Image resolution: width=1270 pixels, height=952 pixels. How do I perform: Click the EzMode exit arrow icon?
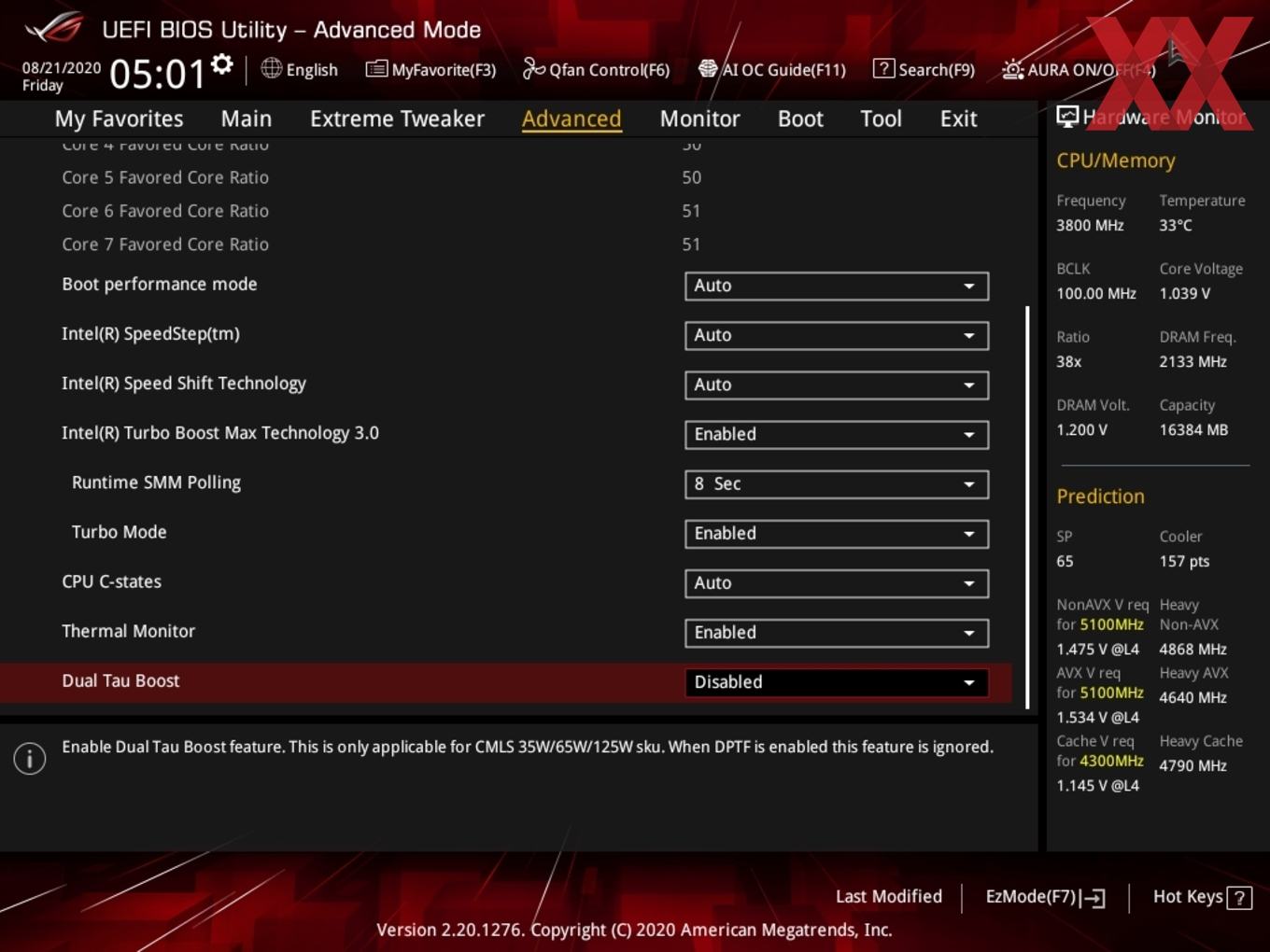1093,898
